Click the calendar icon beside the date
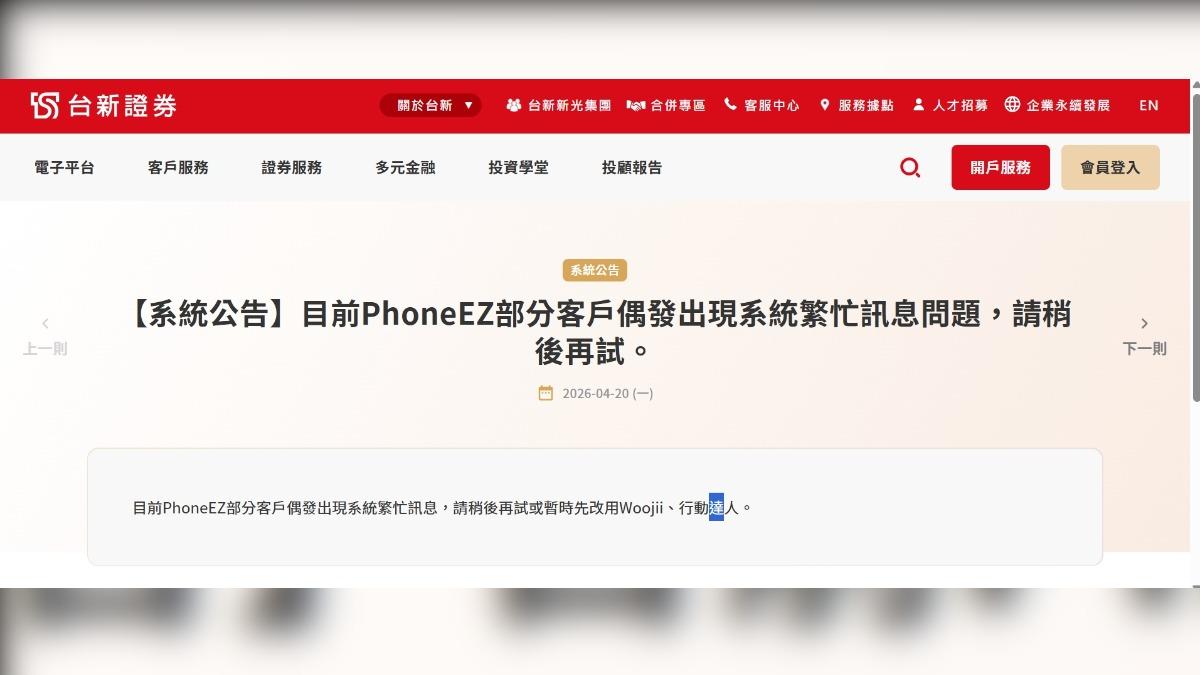This screenshot has width=1200, height=675. [x=545, y=393]
